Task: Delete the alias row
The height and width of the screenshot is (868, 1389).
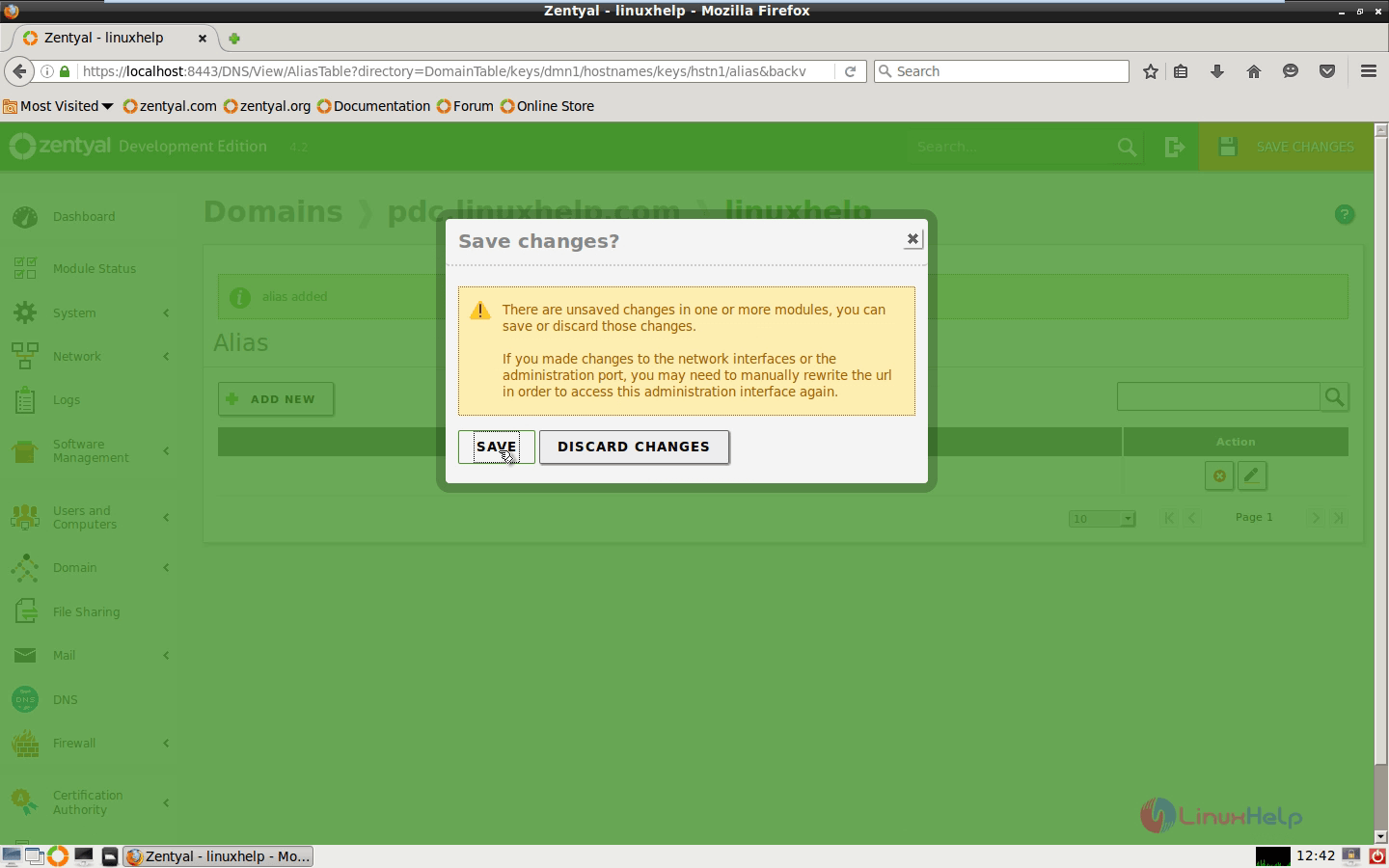Action: pos(1219,475)
